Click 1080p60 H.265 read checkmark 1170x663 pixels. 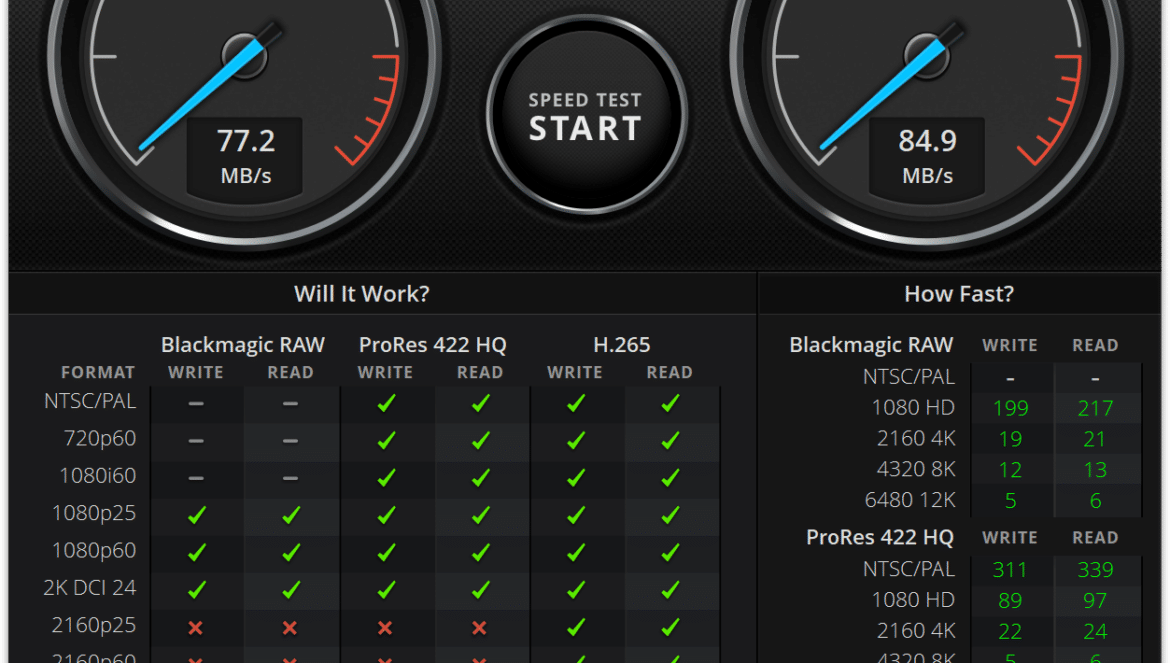click(670, 553)
